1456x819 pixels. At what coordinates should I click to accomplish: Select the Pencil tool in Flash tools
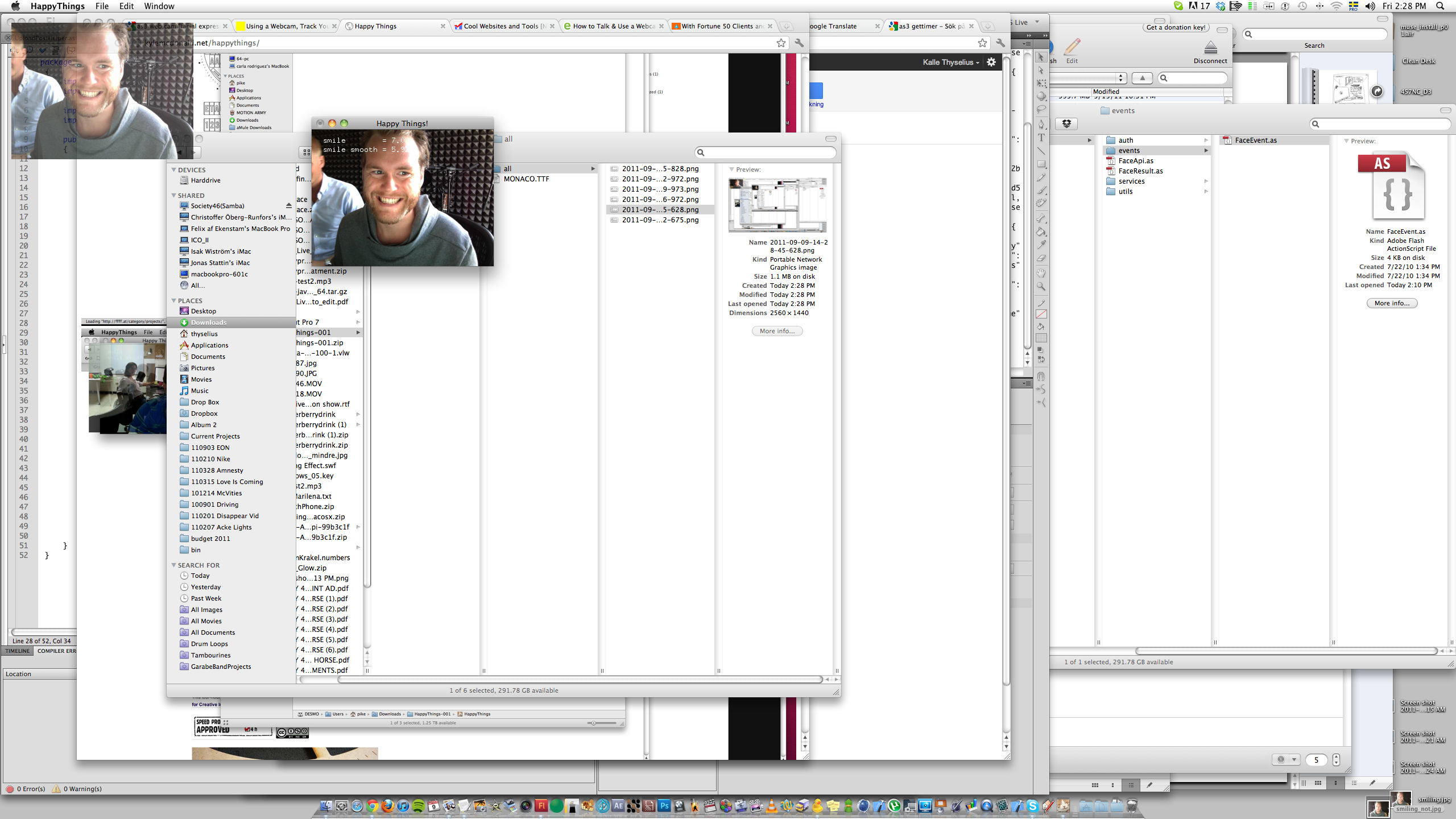tap(1041, 177)
